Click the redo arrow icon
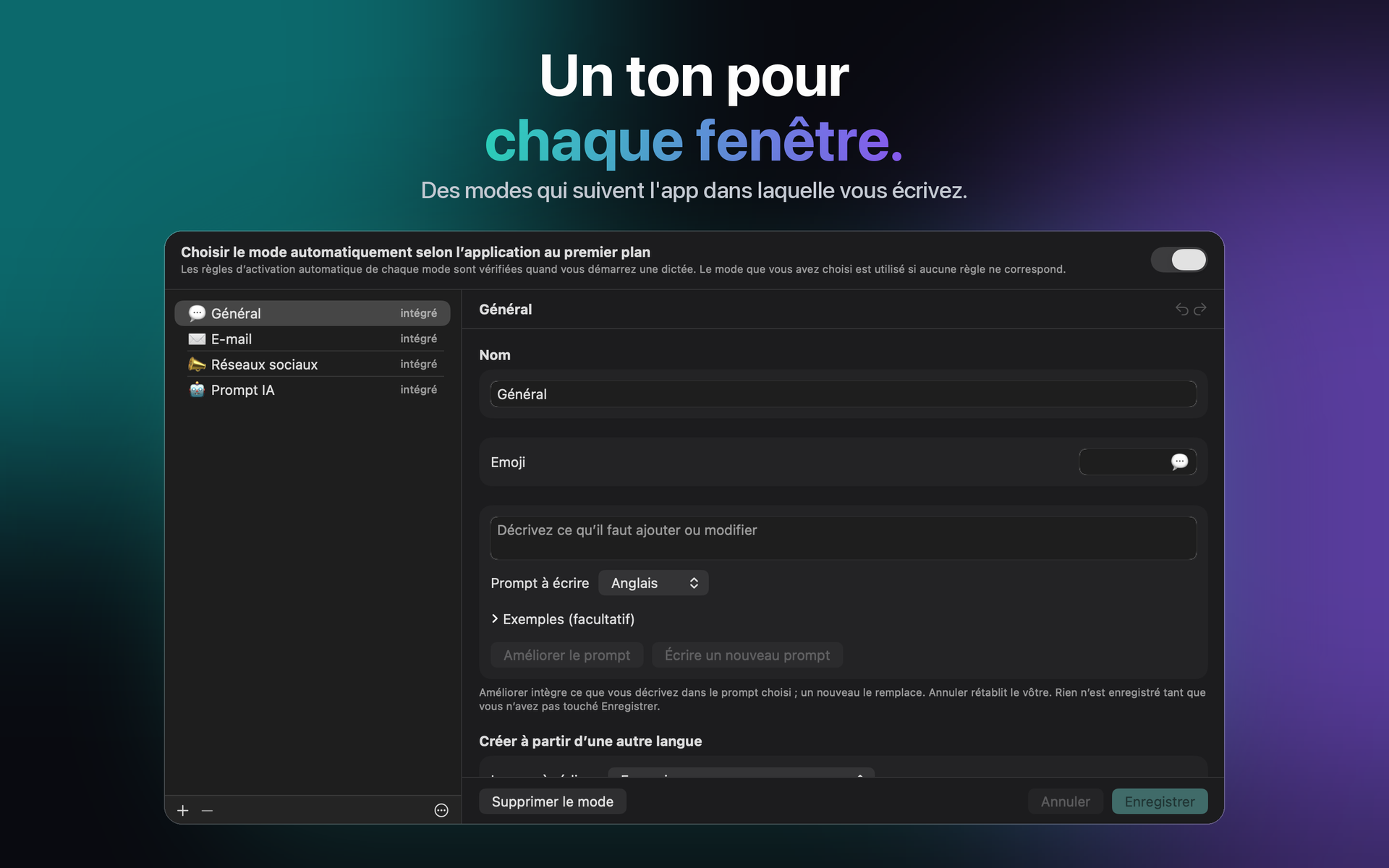This screenshot has width=1389, height=868. [x=1200, y=310]
